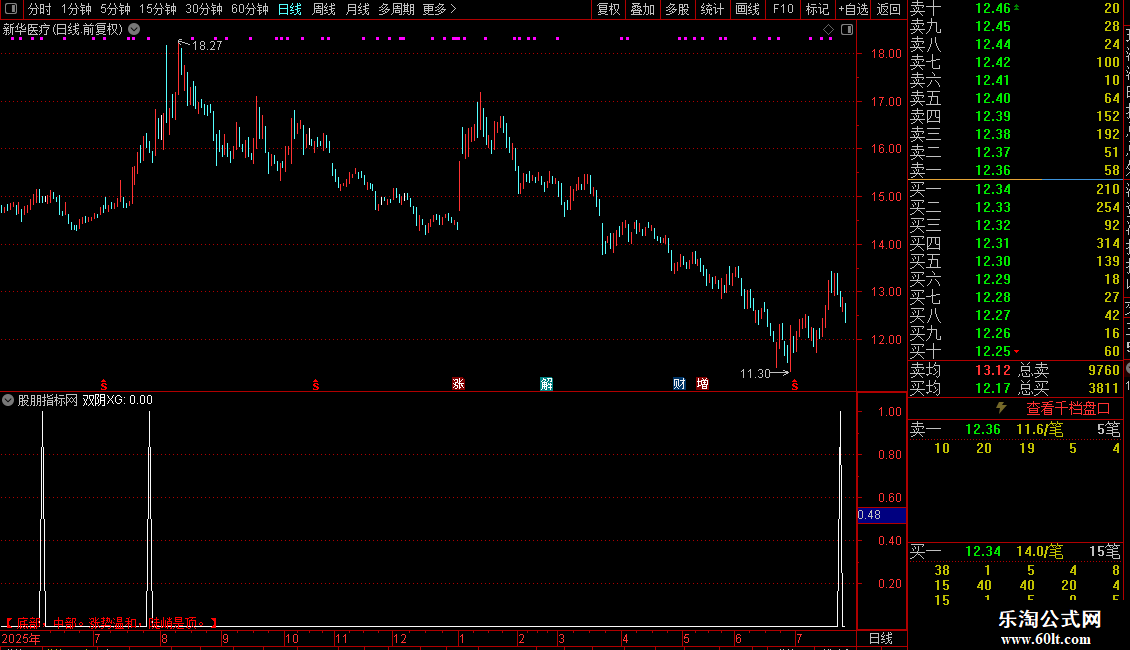Click the 买均 value 12.17

tap(993, 388)
